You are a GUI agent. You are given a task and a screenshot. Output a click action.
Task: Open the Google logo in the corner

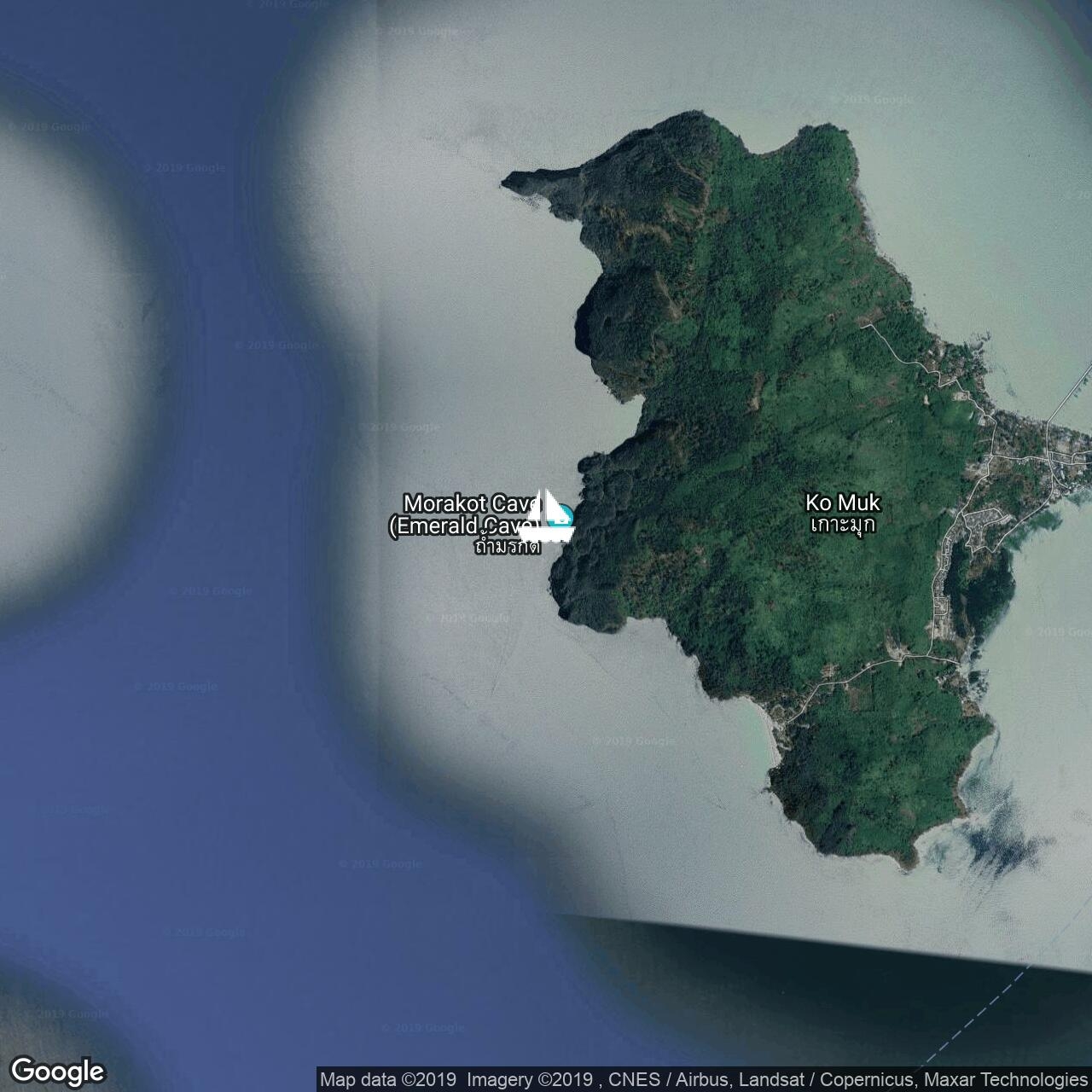point(57,1071)
